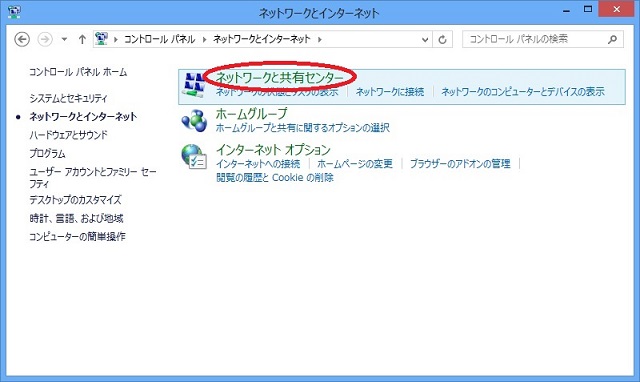640x382 pixels.
Task: Maximize the ネットワークとインターネット window
Action: [x=588, y=9]
